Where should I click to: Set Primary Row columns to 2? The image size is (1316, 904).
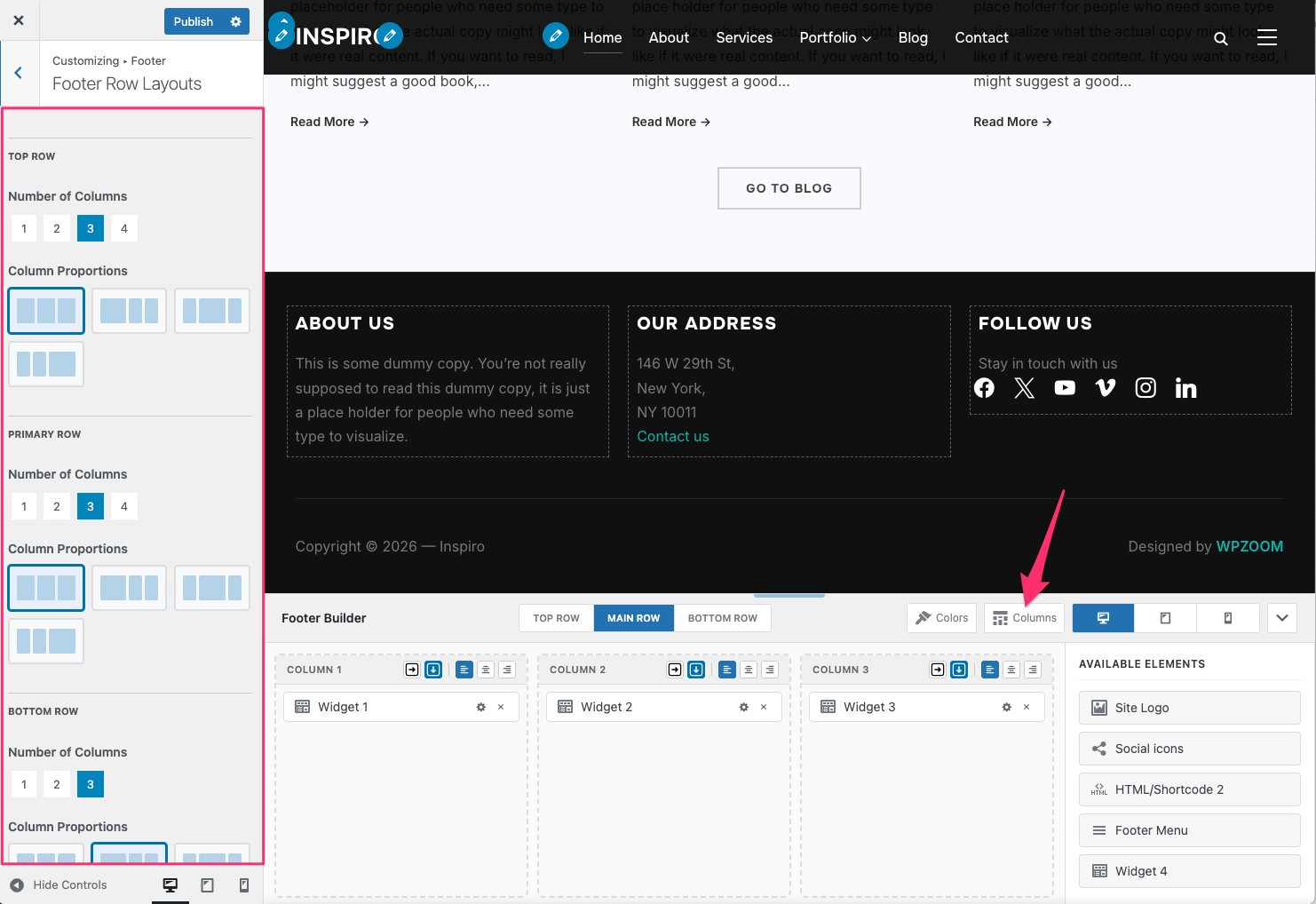(x=57, y=506)
